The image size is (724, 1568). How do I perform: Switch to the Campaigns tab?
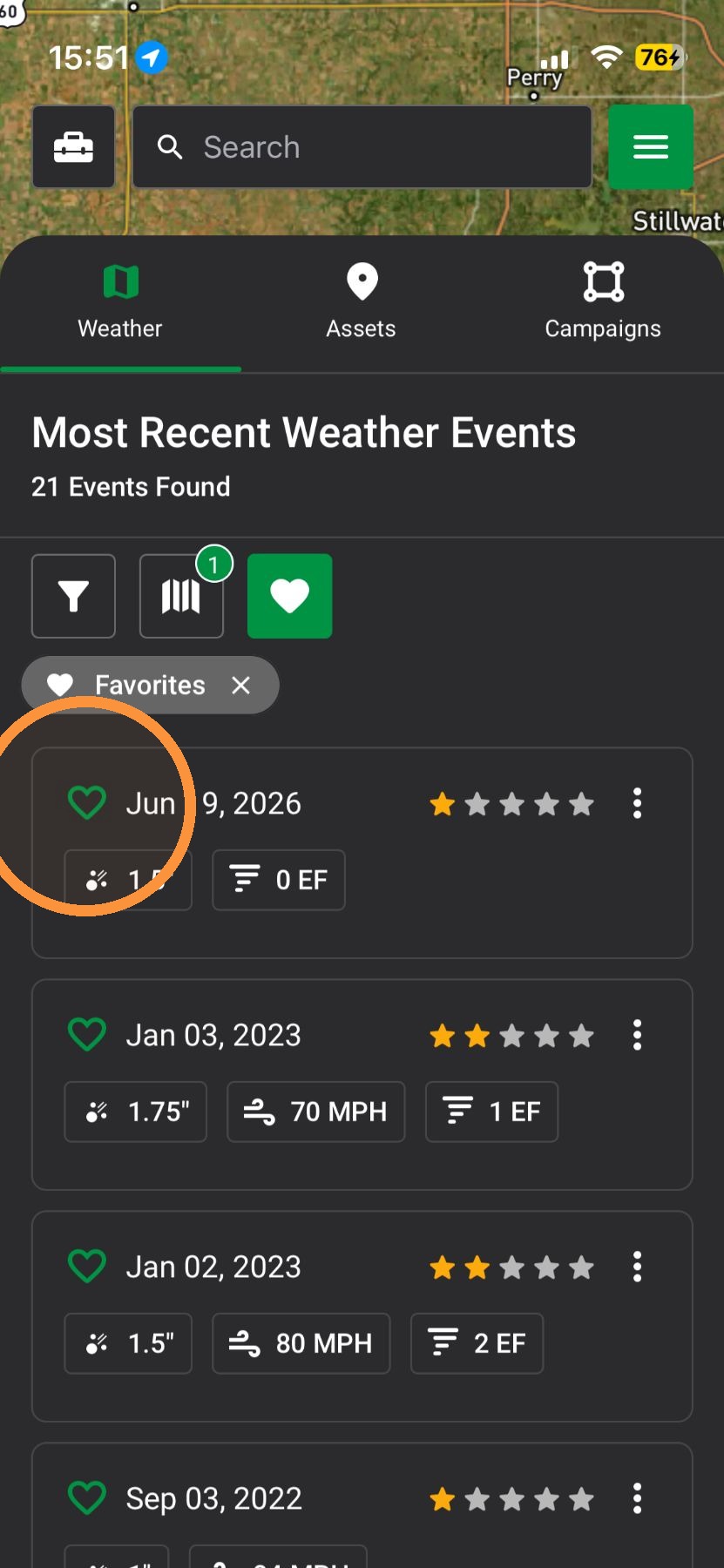tap(603, 302)
